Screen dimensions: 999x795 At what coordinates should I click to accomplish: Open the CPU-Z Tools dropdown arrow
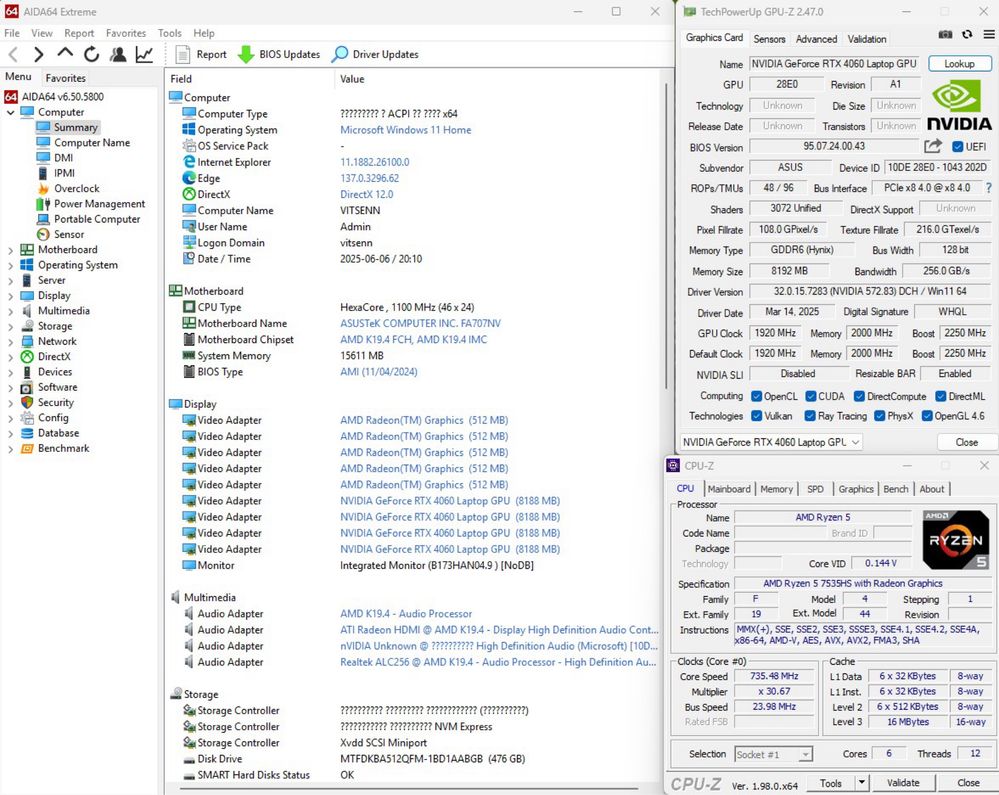pyautogui.click(x=861, y=782)
